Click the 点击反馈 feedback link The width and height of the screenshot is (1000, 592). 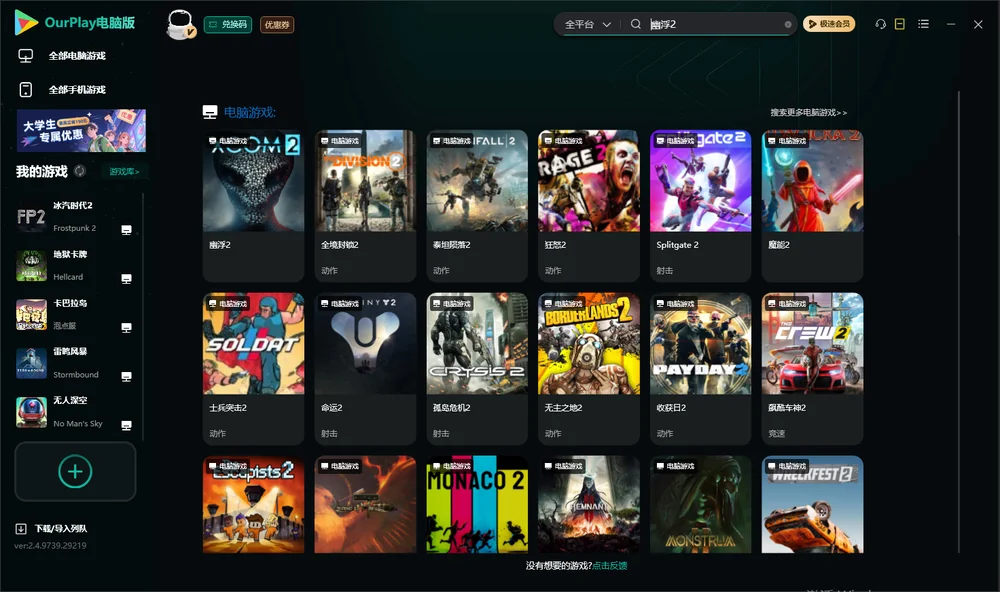pos(610,565)
